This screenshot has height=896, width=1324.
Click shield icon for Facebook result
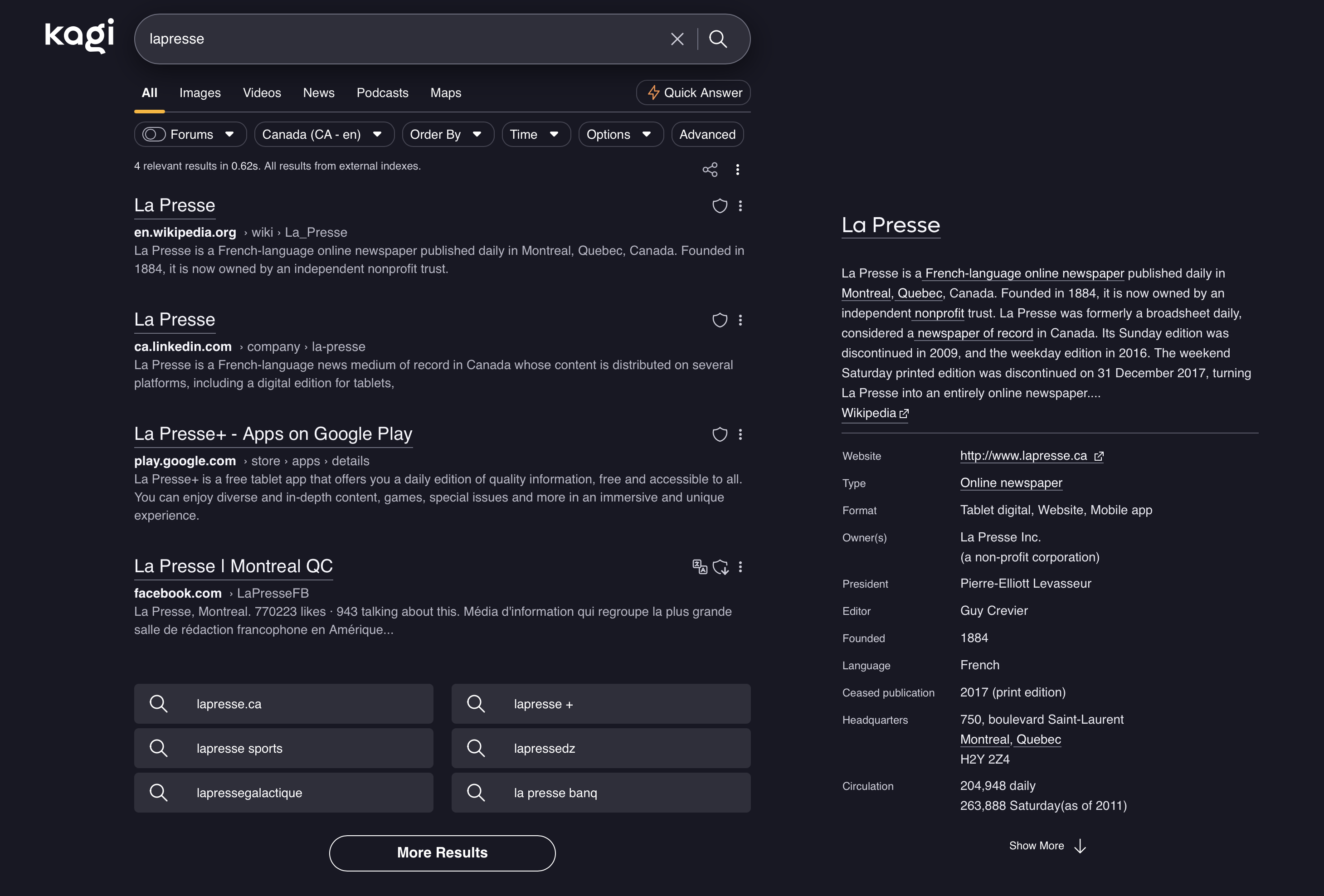click(x=720, y=567)
